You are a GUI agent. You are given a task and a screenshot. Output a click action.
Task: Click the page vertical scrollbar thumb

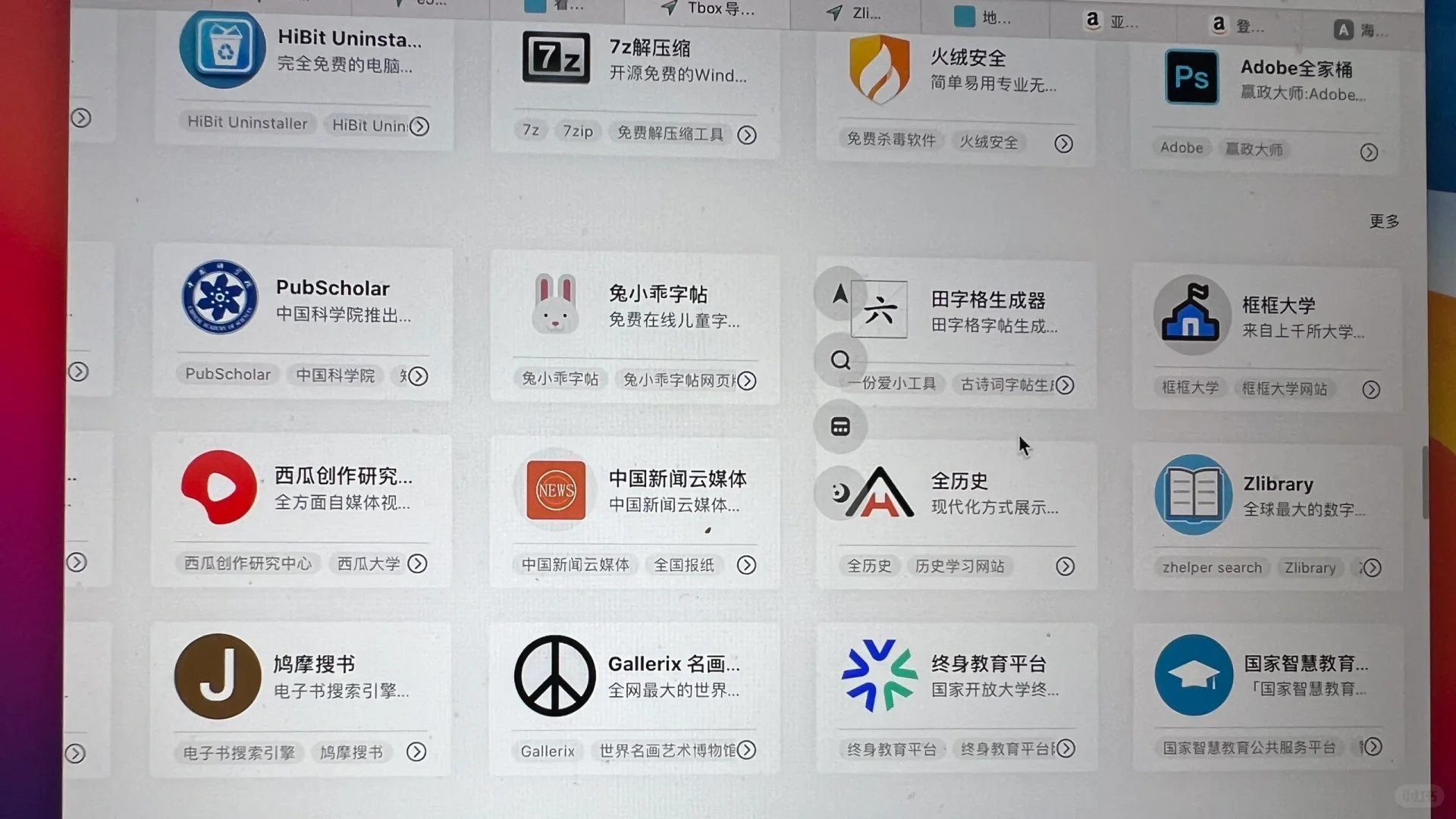coord(1426,483)
